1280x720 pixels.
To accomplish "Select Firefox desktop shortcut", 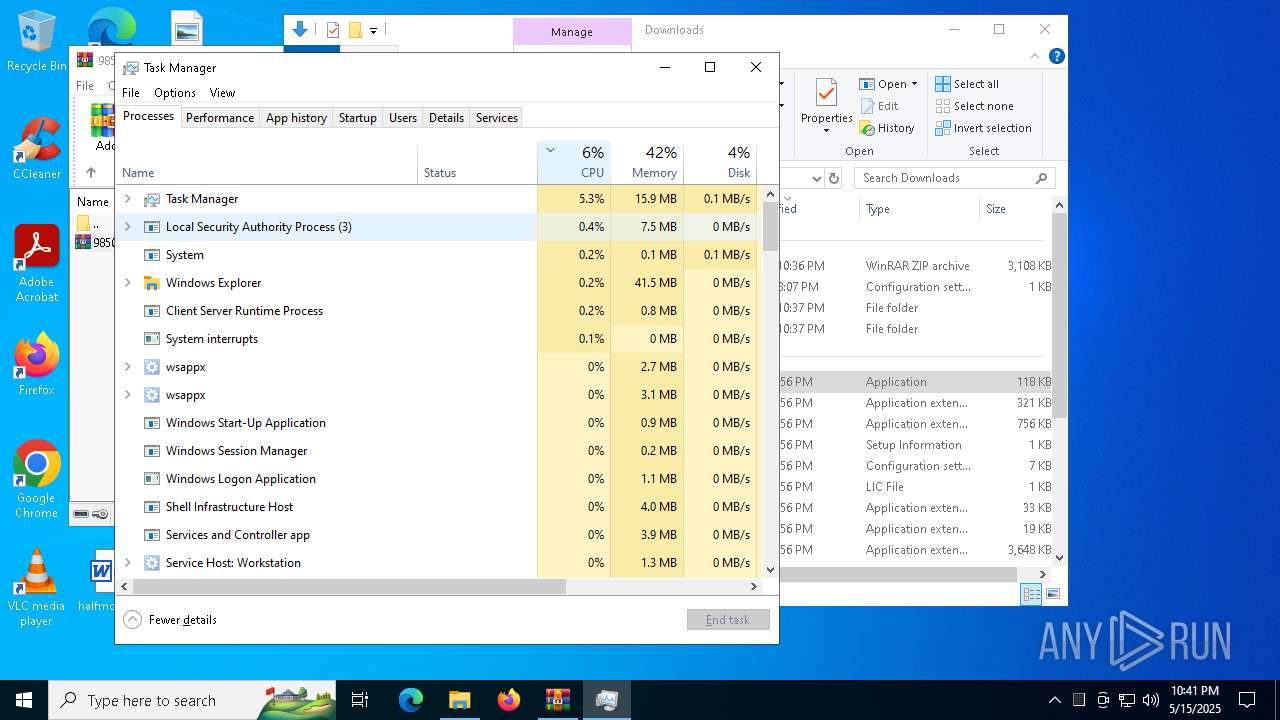I will pos(37,365).
